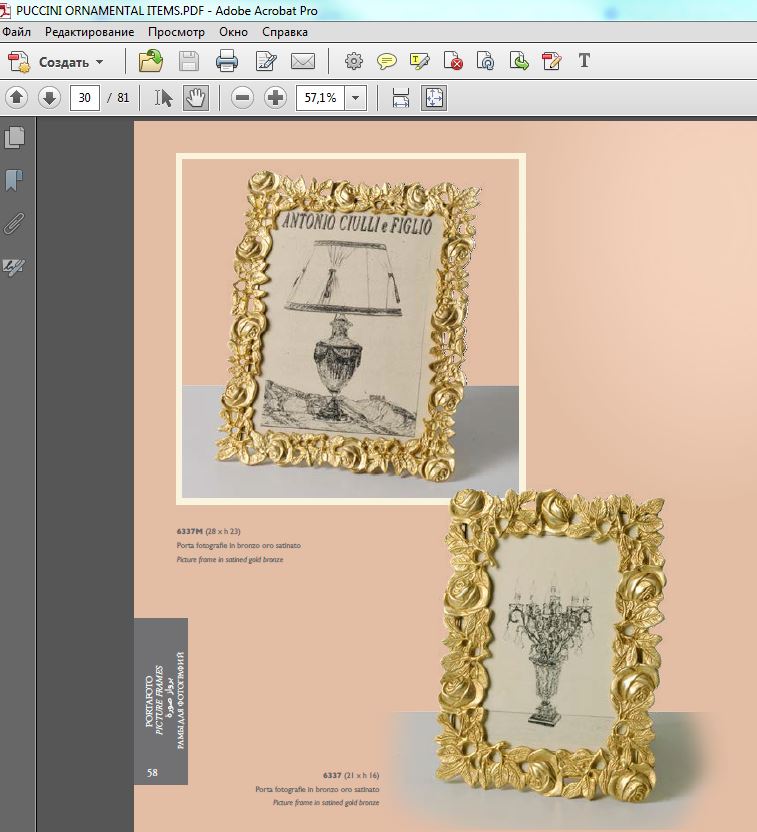Expand the zoom percentage dropdown
Viewport: 757px width, 832px height.
coord(355,98)
